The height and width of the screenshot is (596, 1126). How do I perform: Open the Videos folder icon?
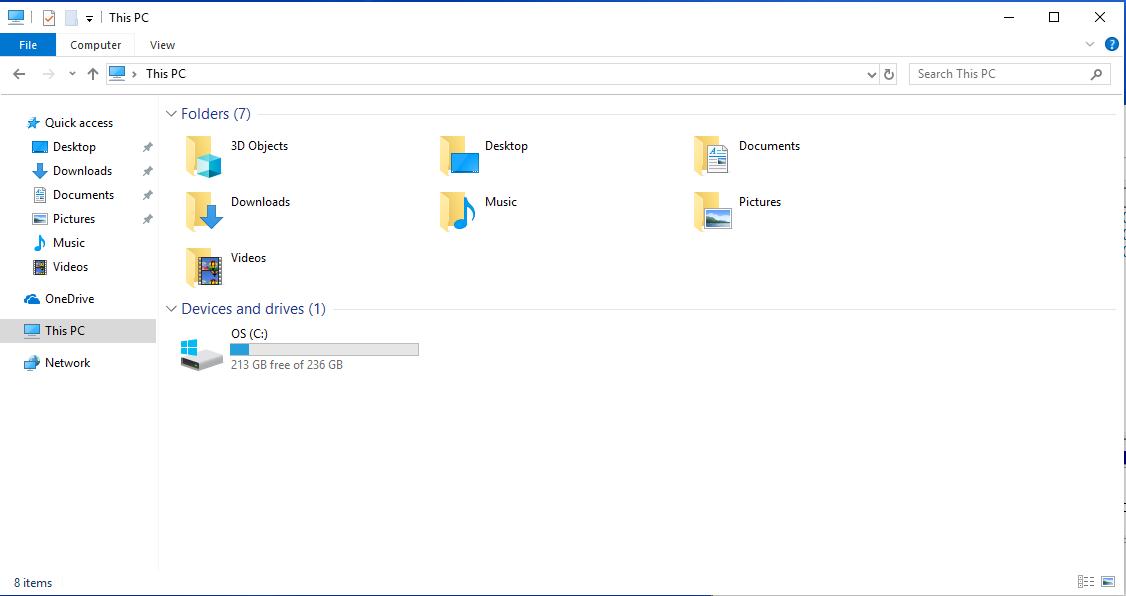(203, 268)
